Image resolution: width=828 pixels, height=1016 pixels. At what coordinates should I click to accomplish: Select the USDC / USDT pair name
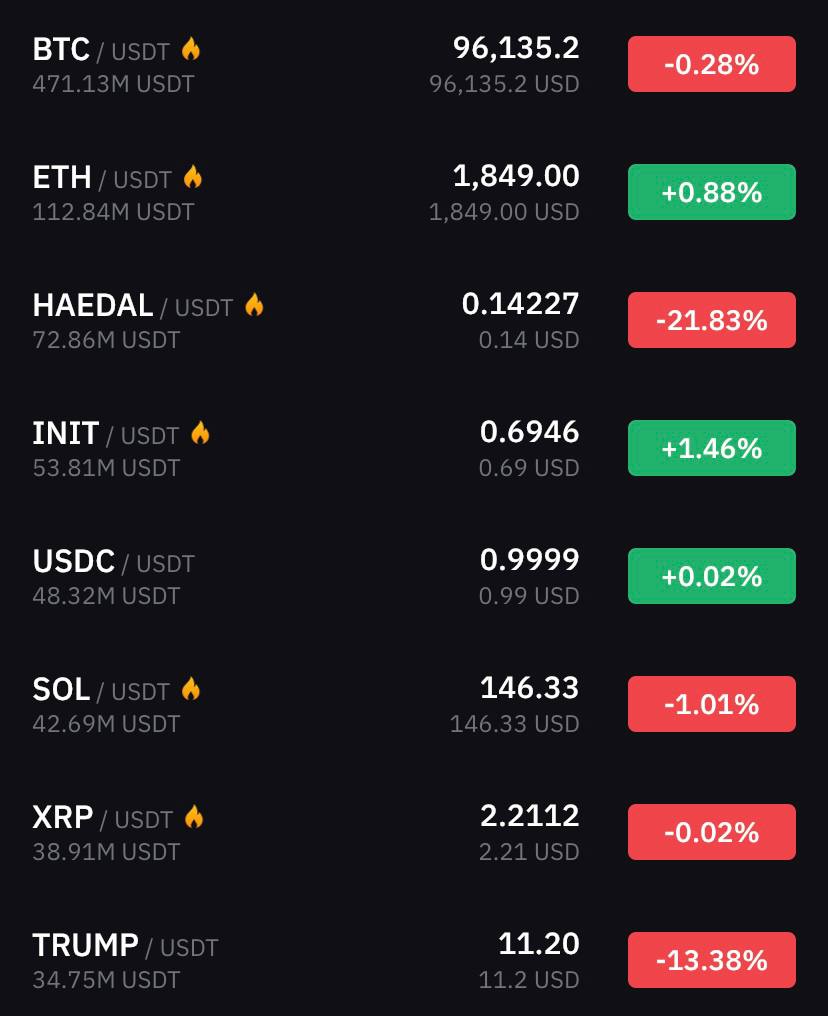pos(113,561)
